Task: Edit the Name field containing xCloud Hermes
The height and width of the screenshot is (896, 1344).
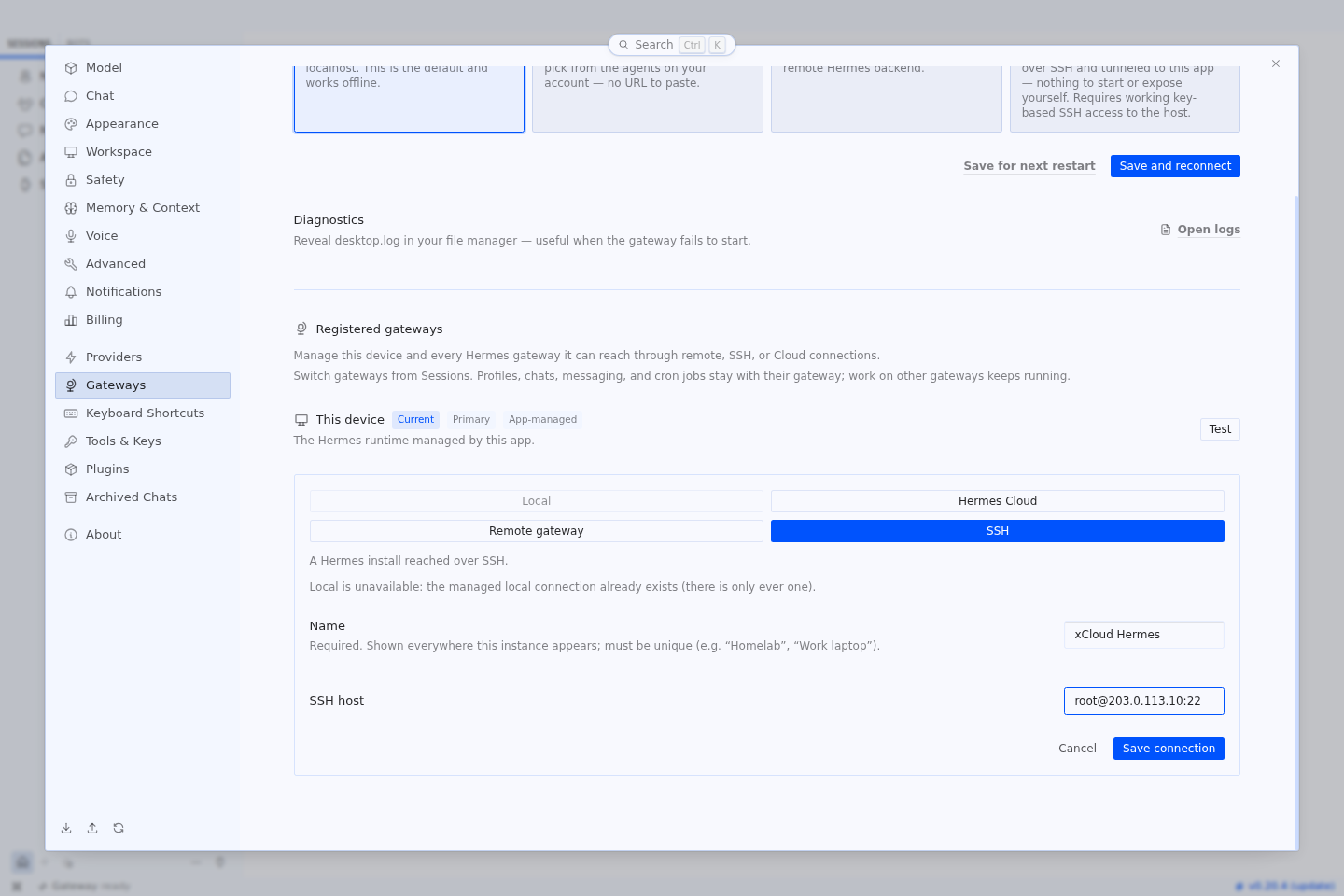Action: click(1144, 635)
